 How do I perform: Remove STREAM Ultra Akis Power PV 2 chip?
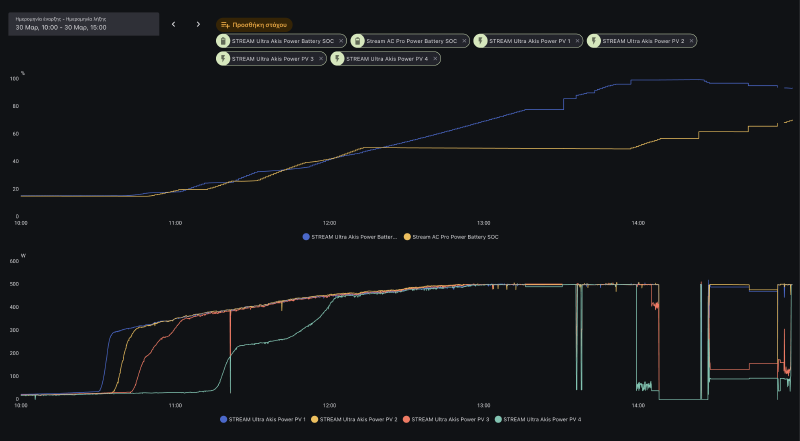coord(691,41)
